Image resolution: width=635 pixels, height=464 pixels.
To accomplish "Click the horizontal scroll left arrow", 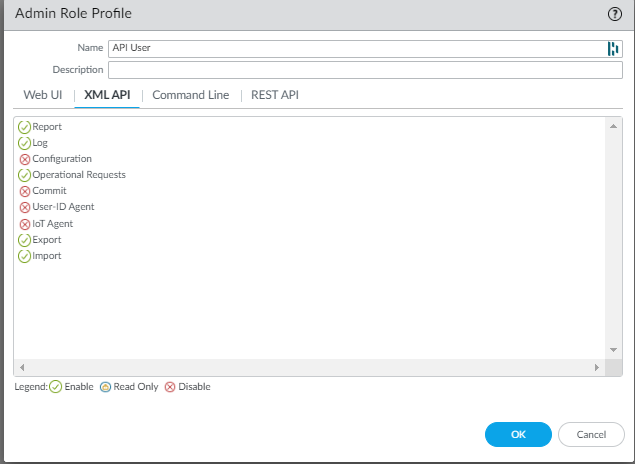I will click(x=22, y=367).
